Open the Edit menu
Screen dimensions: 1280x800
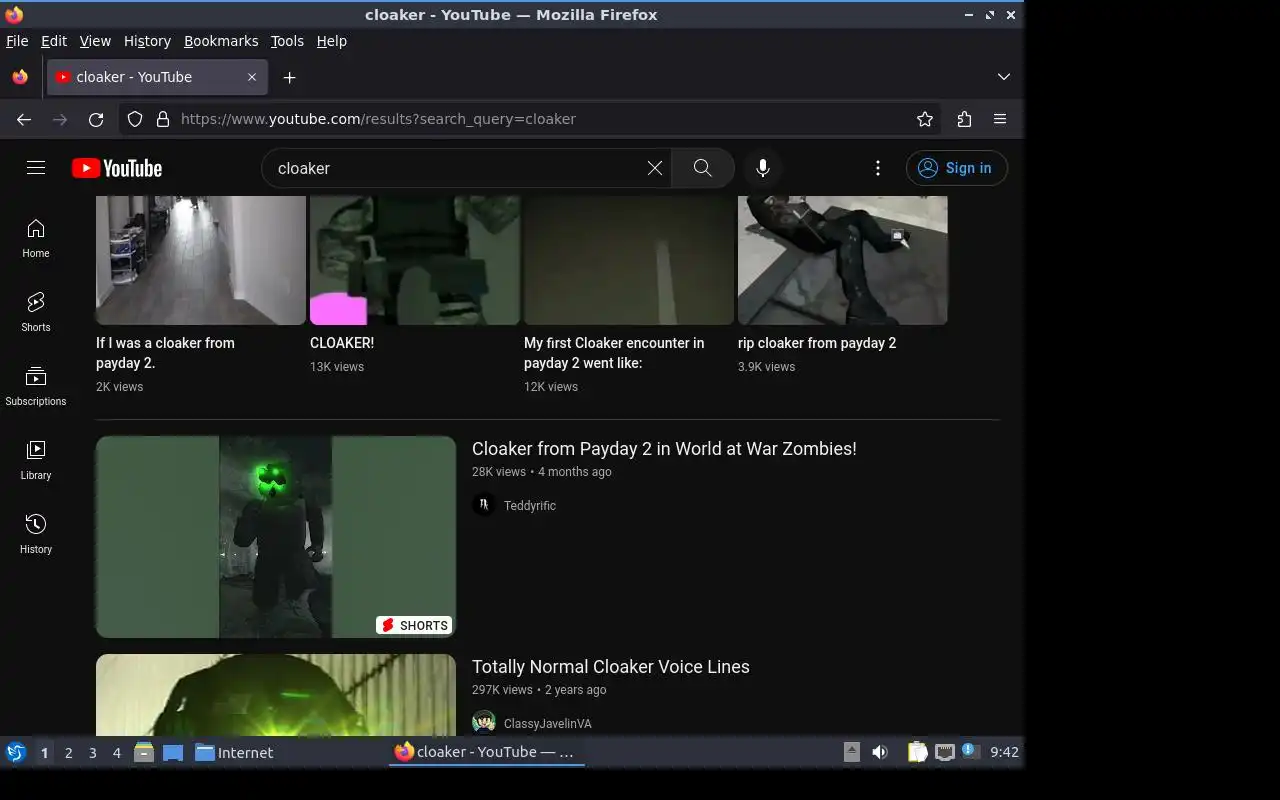point(54,41)
